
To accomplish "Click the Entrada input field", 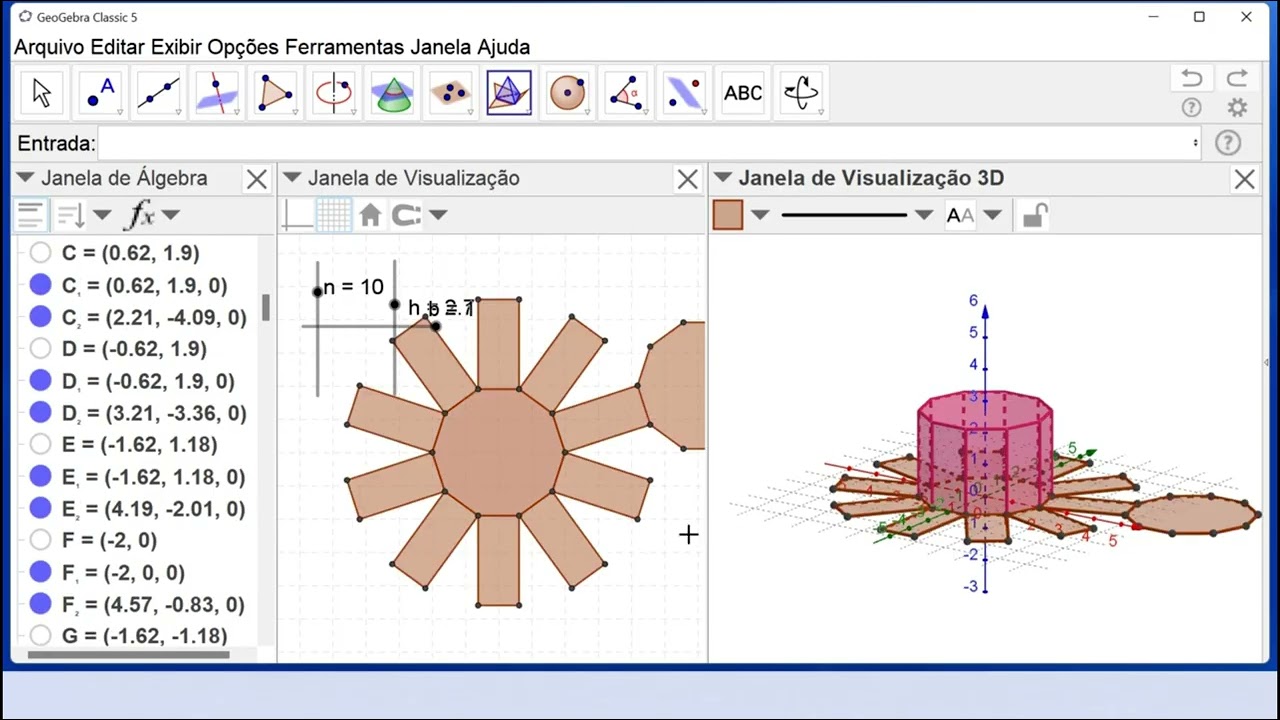I will (x=650, y=143).
